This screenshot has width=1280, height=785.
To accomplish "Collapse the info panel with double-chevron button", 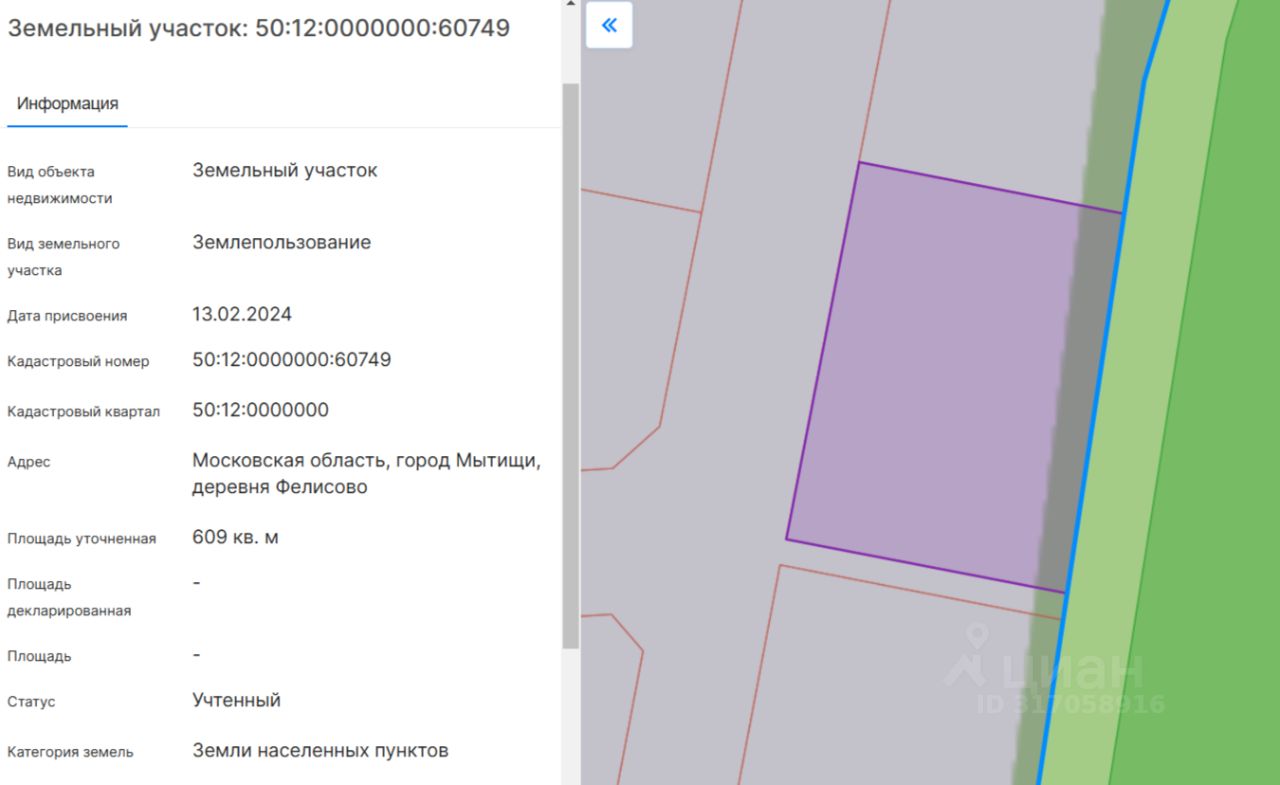I will 609,25.
